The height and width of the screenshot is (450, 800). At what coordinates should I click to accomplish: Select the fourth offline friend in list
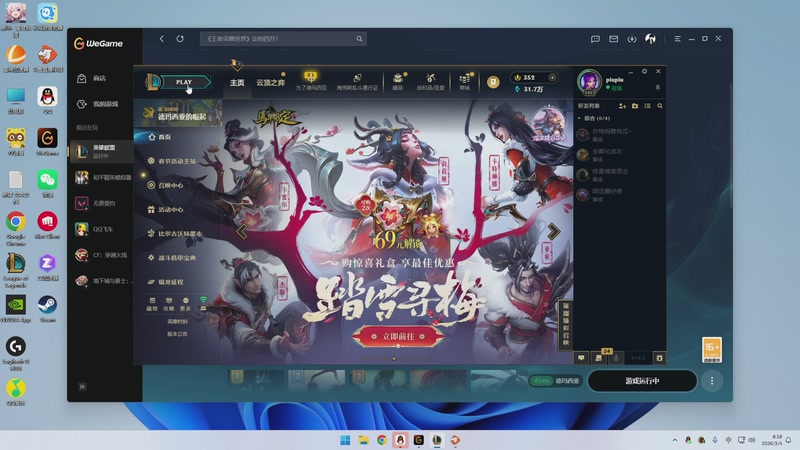pos(620,194)
